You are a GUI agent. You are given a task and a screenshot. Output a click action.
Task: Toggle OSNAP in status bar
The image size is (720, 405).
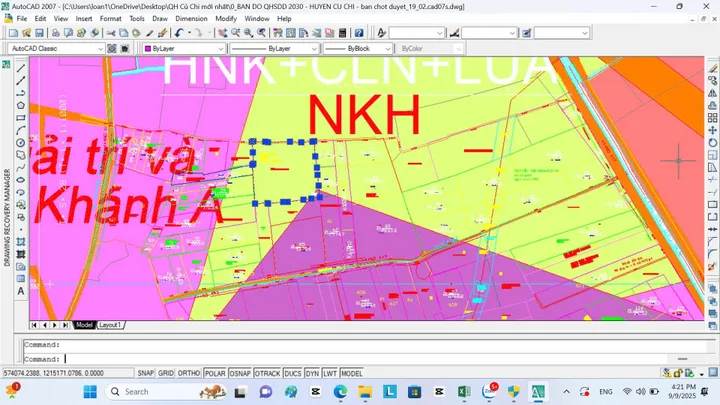click(x=240, y=373)
